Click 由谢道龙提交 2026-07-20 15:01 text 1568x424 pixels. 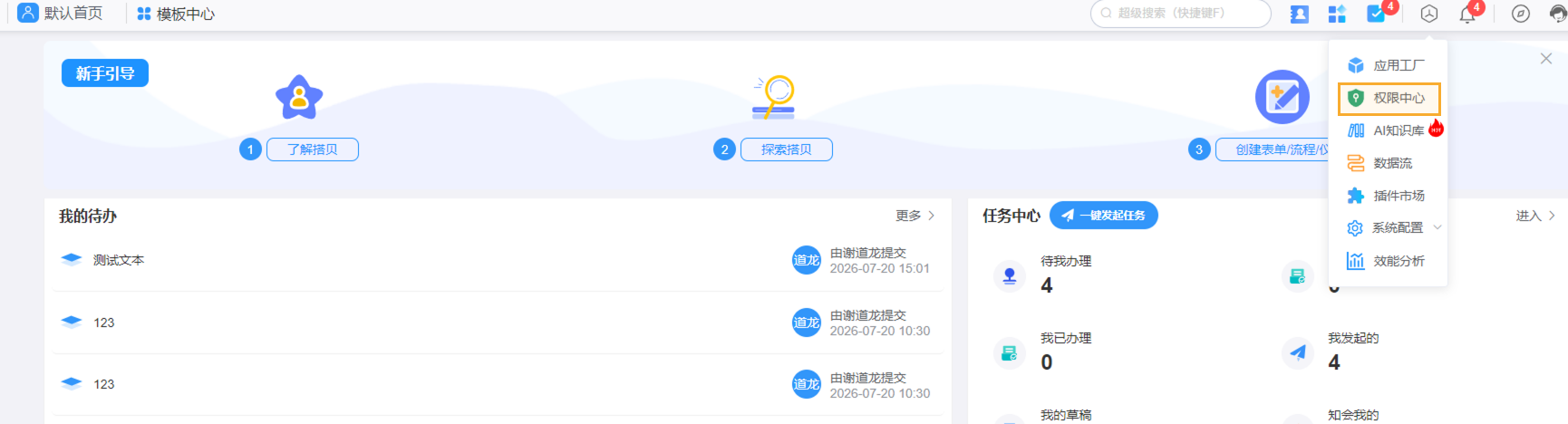coord(879,260)
